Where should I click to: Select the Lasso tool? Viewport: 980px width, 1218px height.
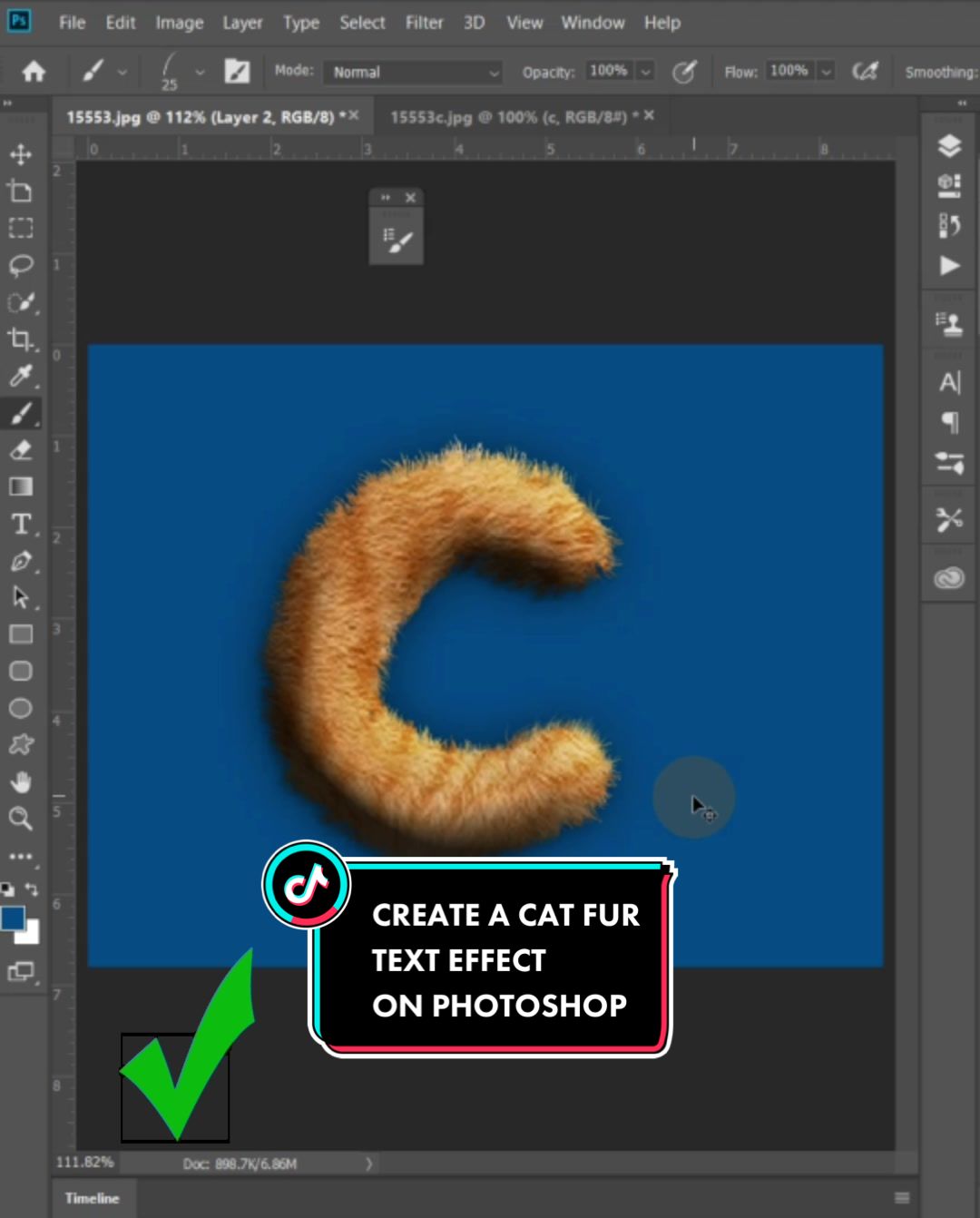click(x=21, y=265)
